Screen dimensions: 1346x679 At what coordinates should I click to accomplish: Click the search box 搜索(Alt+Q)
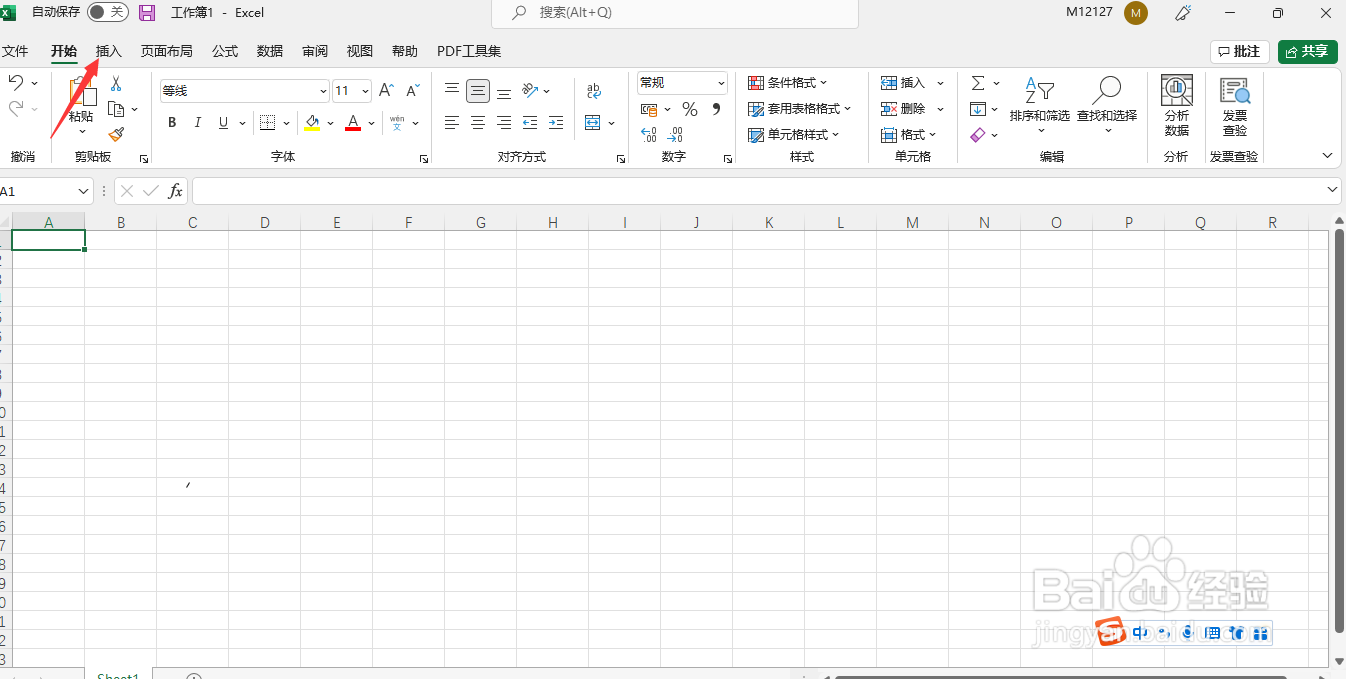coord(675,13)
